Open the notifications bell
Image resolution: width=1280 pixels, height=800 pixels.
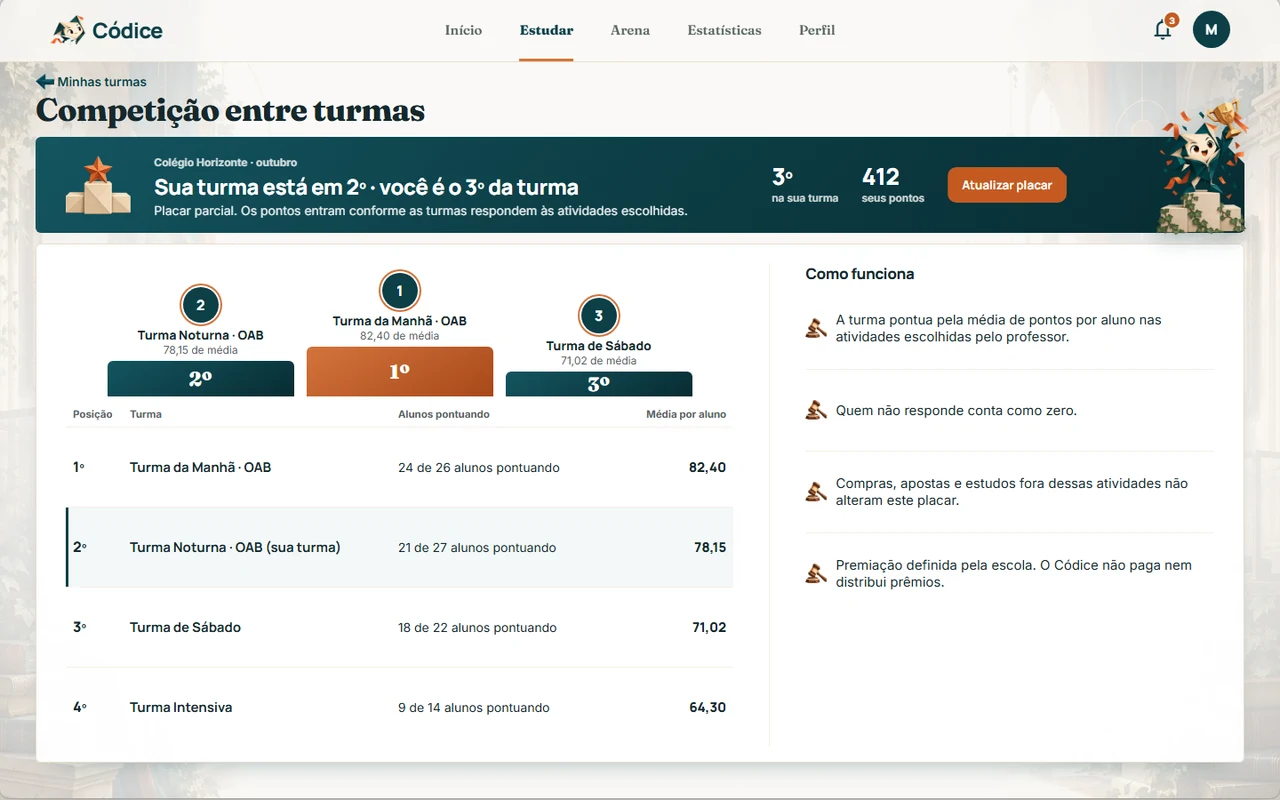[1162, 30]
